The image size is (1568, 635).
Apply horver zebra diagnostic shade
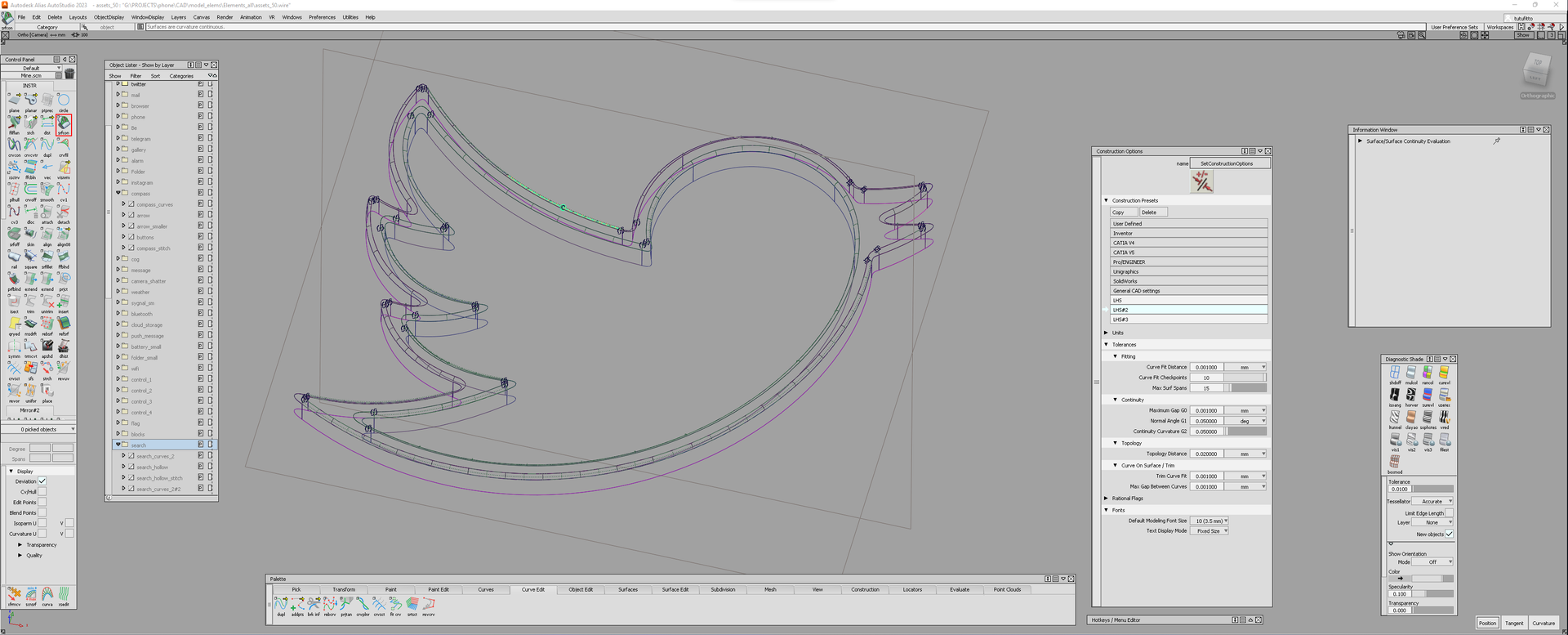(1411, 396)
